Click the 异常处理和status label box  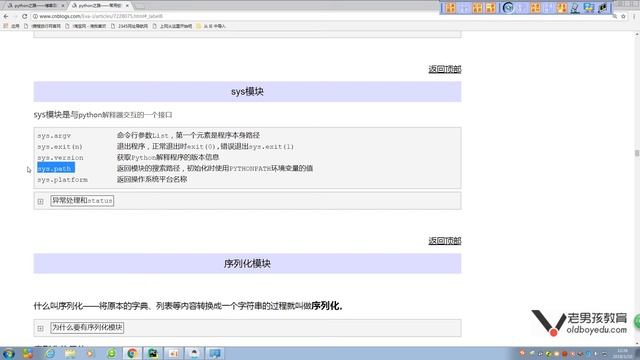(82, 200)
